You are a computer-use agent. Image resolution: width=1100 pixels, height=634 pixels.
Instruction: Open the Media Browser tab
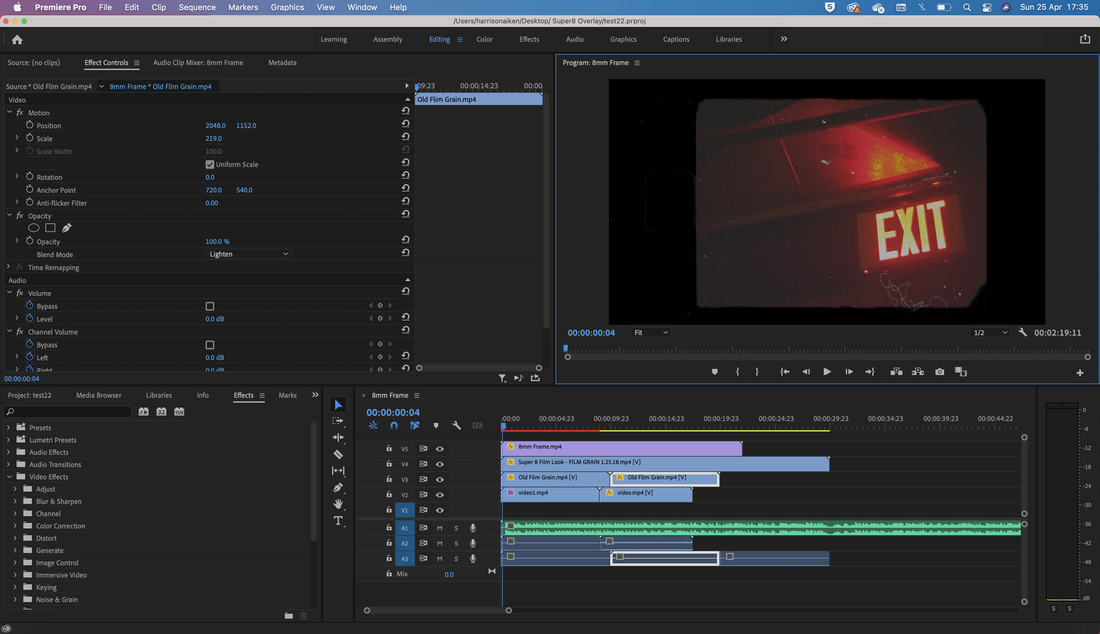(x=98, y=396)
